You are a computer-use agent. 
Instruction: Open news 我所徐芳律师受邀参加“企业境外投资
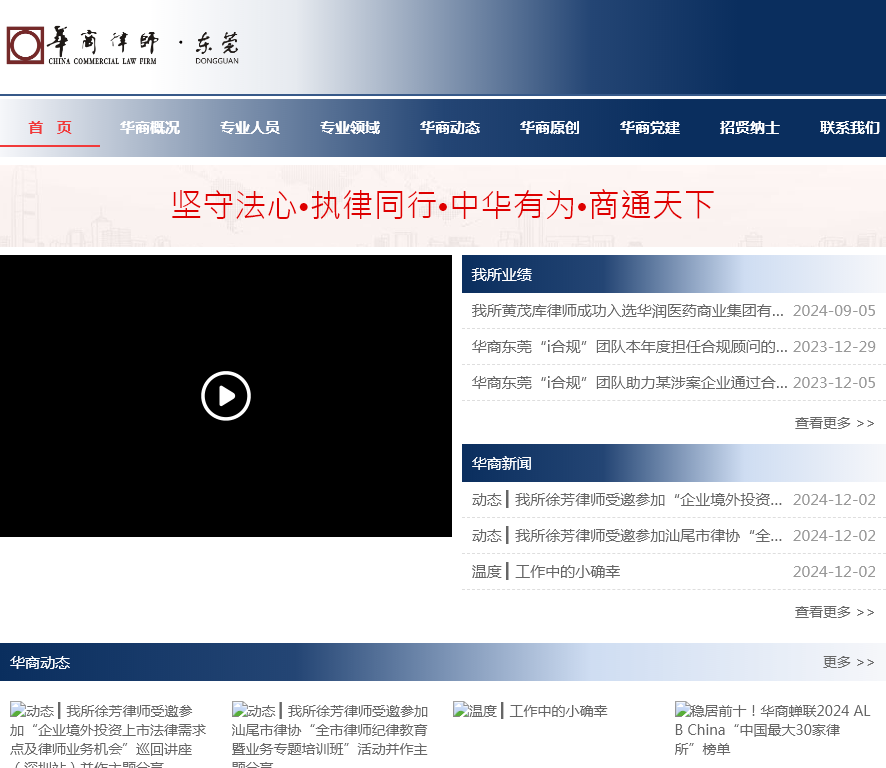pyautogui.click(x=627, y=500)
